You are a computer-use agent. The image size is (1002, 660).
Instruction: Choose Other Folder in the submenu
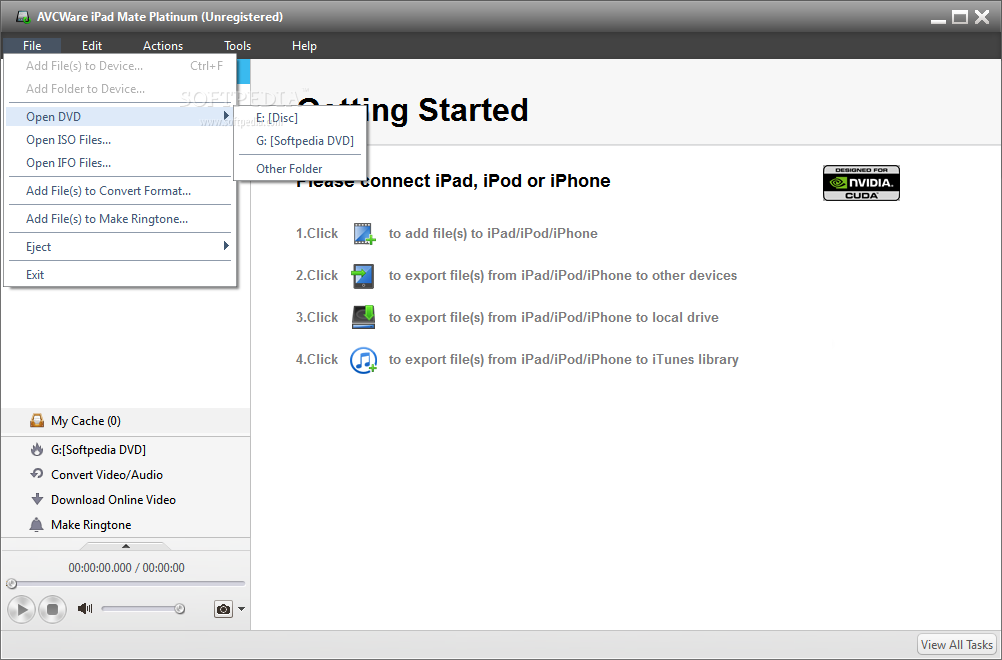289,169
